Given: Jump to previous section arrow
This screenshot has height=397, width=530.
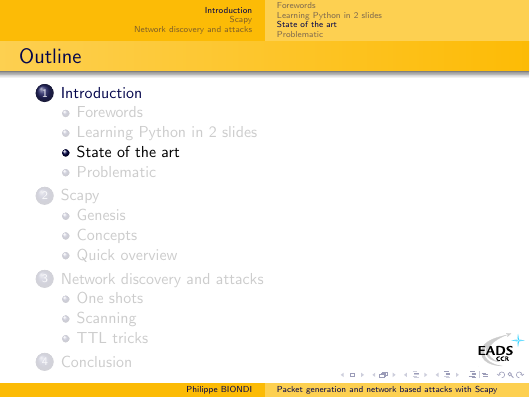Looking at the screenshot, I should point(437,375).
